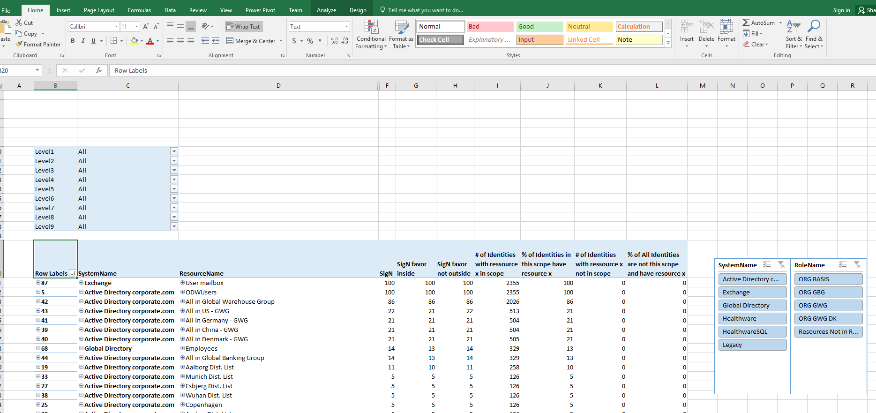
Task: Toggle the ORG GBG role filter
Action: tap(829, 292)
